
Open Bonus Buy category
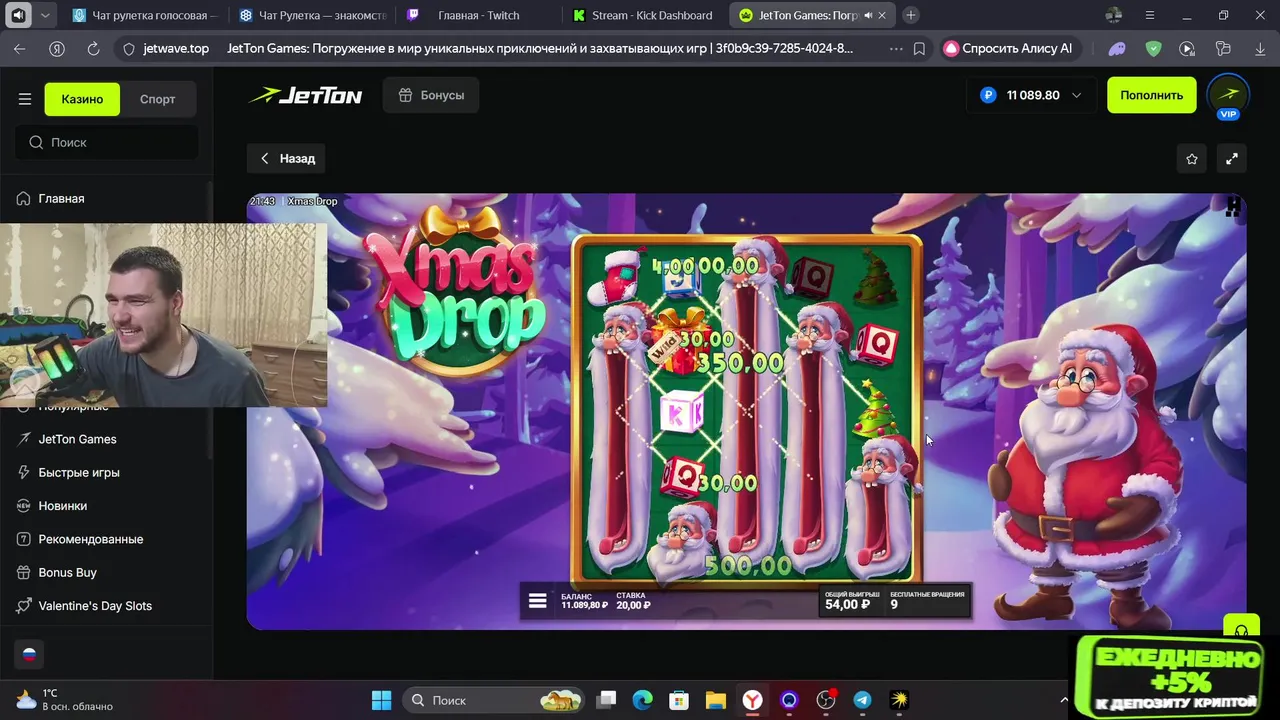(x=67, y=572)
